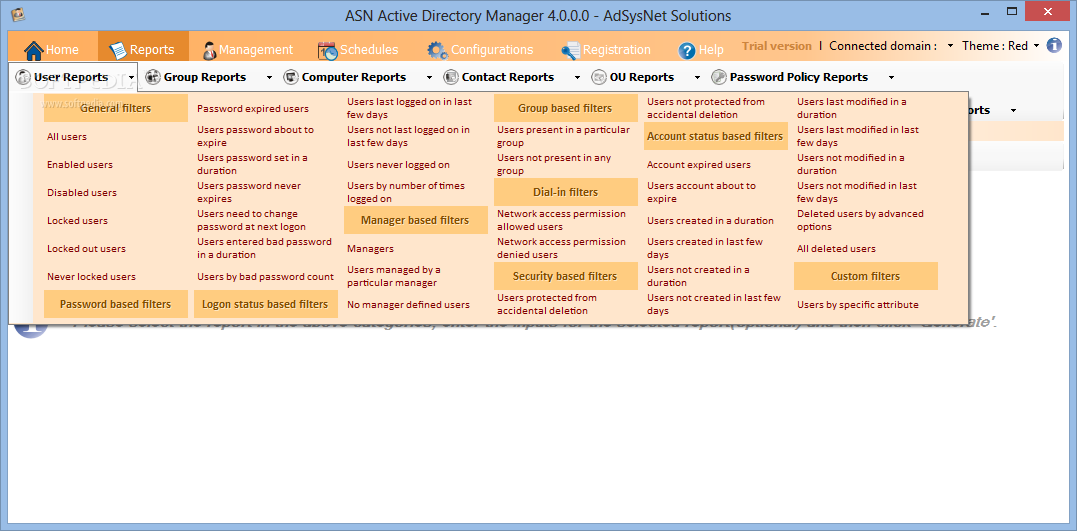1077x531 pixels.
Task: Expand the Computer Reports dropdown arrow
Action: 429,78
